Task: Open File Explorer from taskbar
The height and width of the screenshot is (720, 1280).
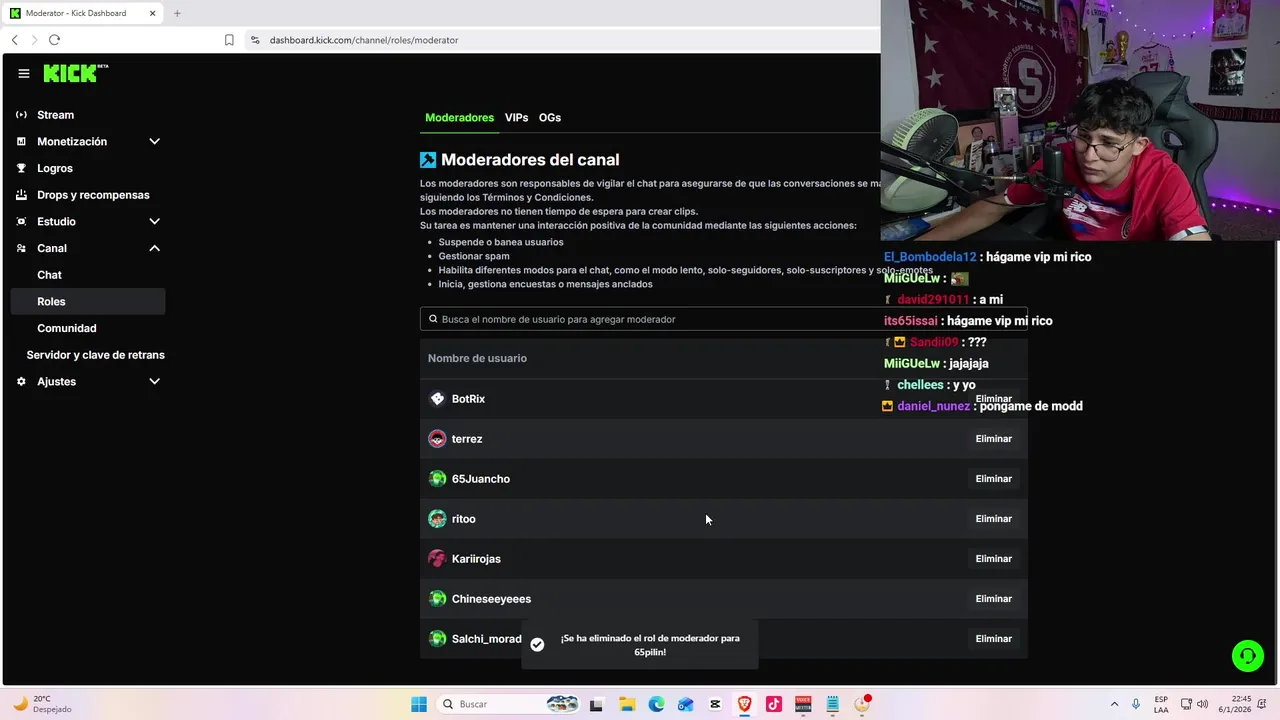Action: point(627,704)
